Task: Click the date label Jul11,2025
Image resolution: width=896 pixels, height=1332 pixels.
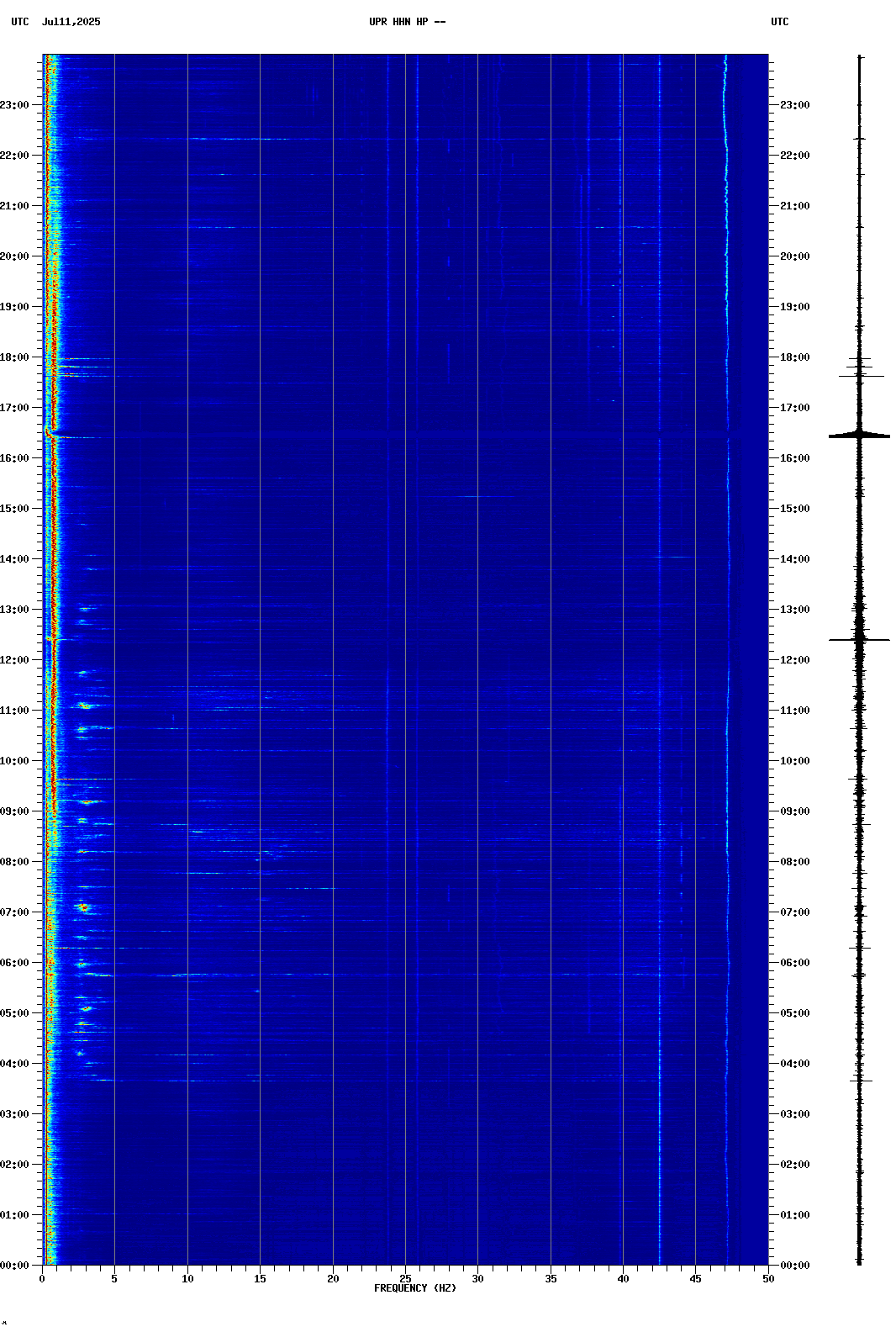Action: (x=71, y=22)
